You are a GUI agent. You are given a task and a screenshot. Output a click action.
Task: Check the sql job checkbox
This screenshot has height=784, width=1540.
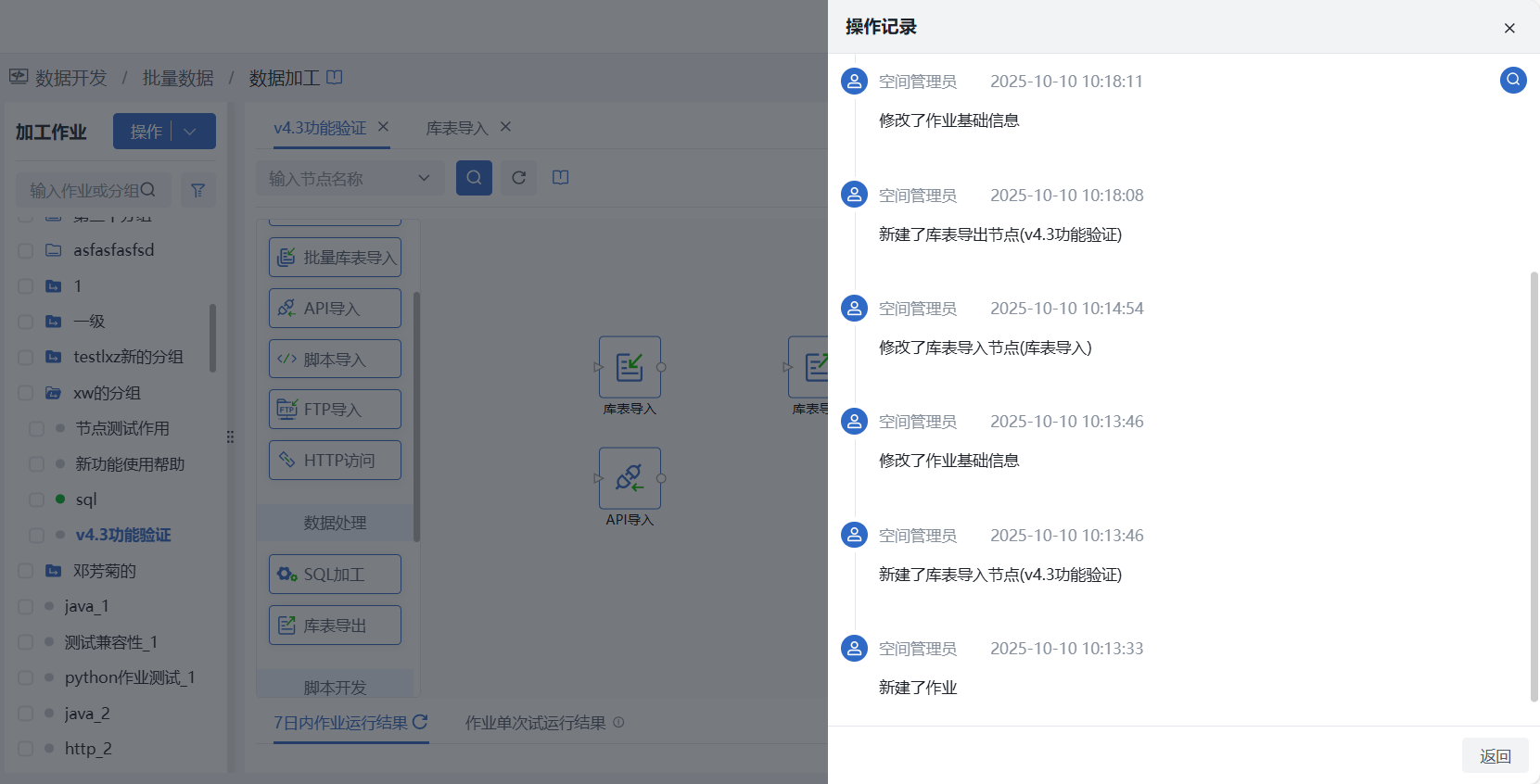click(37, 499)
